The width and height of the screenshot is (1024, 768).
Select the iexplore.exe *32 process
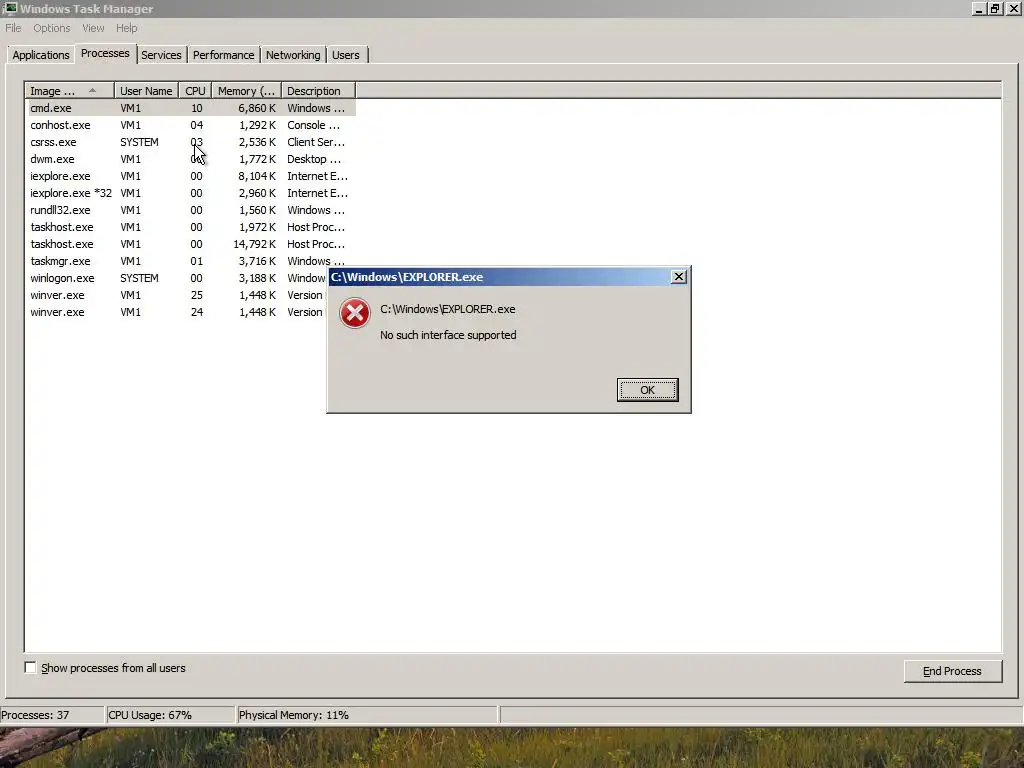pyautogui.click(x=191, y=193)
